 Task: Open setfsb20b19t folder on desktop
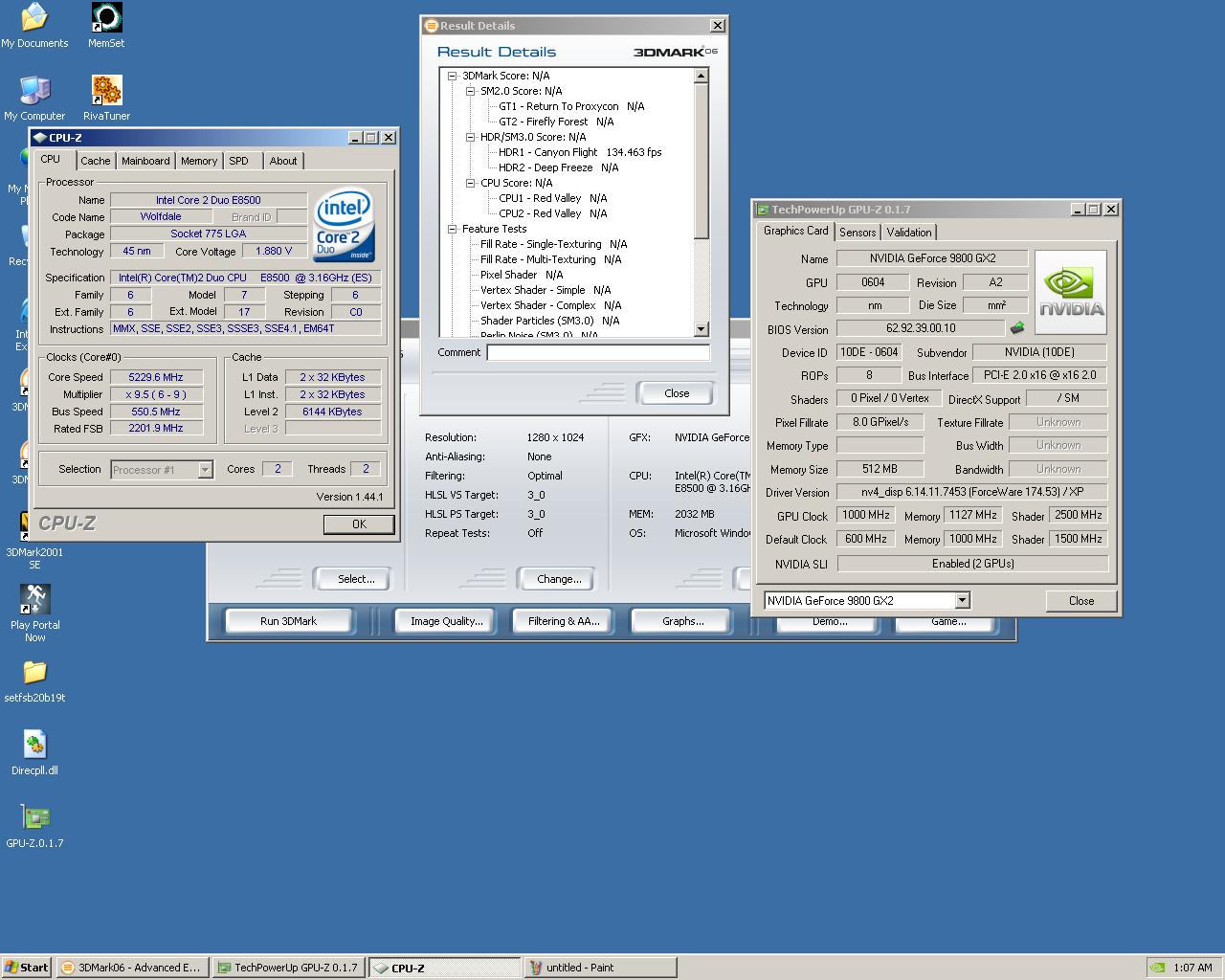tap(34, 680)
